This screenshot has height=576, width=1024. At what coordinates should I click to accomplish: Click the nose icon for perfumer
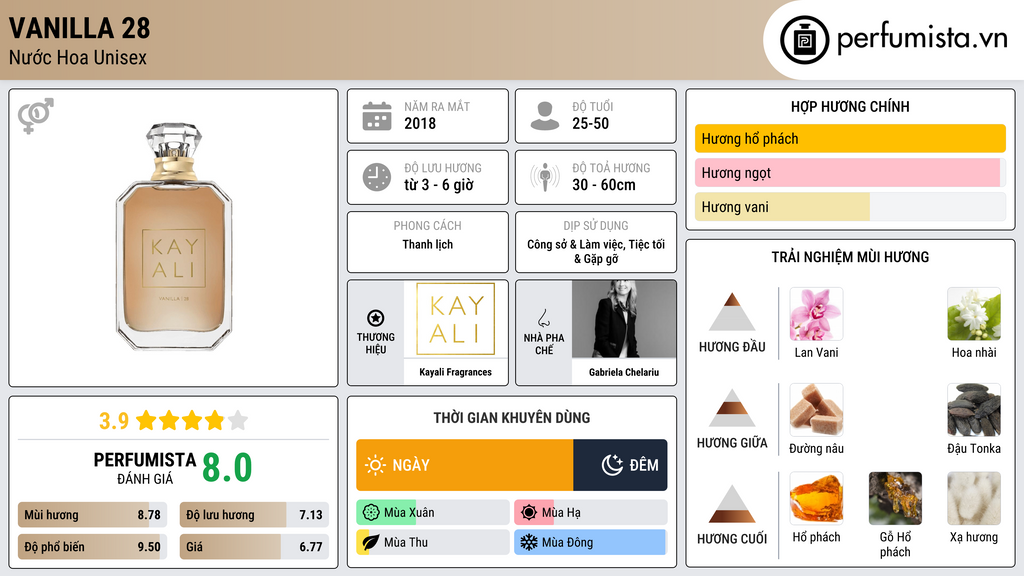pos(544,319)
